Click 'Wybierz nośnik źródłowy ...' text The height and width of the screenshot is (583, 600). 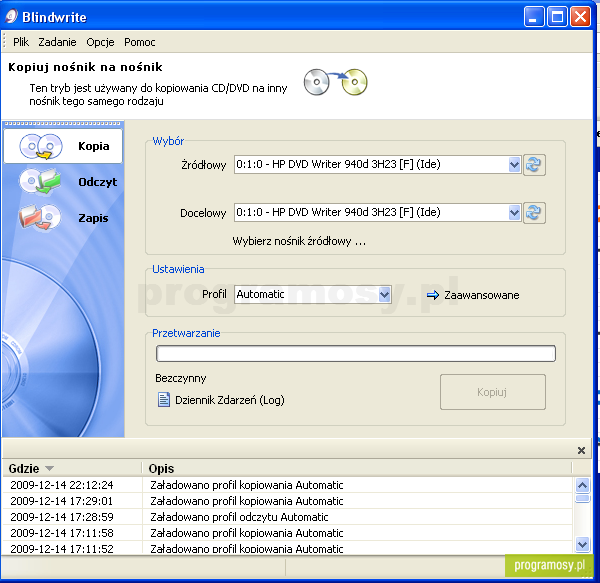pyautogui.click(x=299, y=241)
